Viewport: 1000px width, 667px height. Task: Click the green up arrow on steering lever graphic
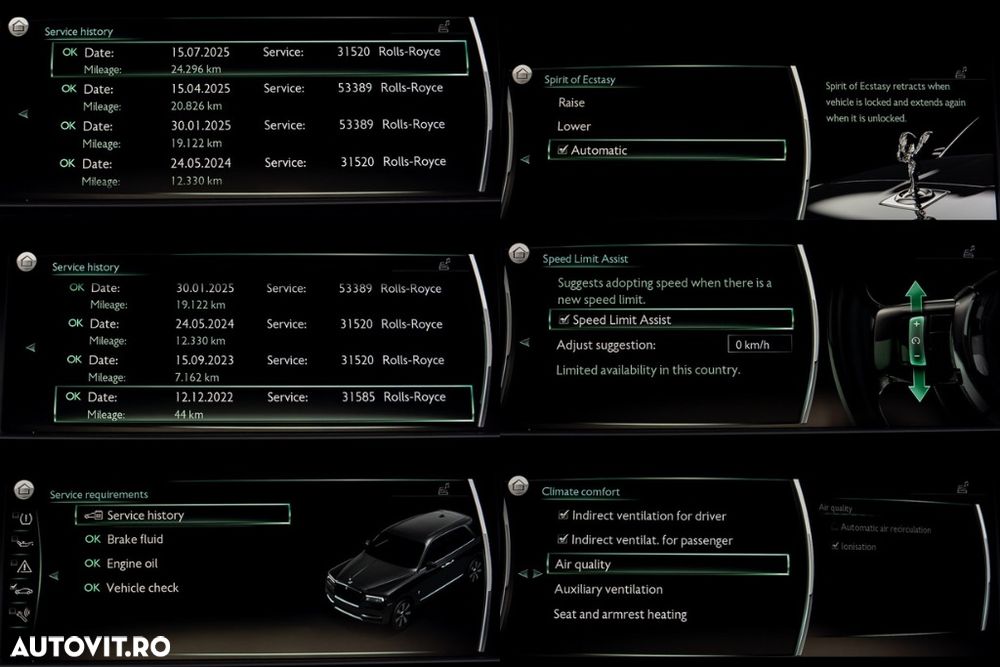916,295
